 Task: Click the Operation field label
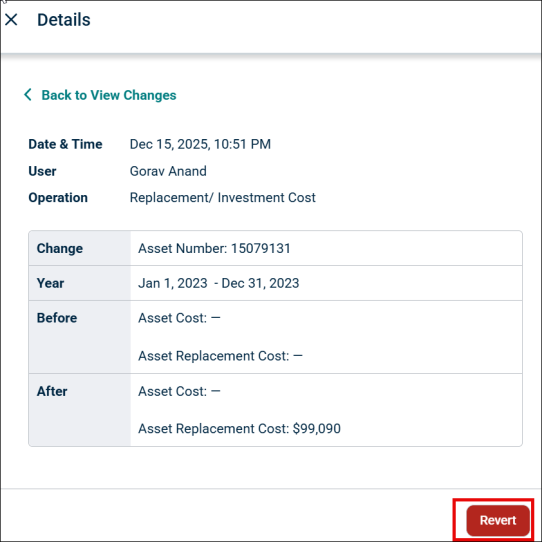58,198
